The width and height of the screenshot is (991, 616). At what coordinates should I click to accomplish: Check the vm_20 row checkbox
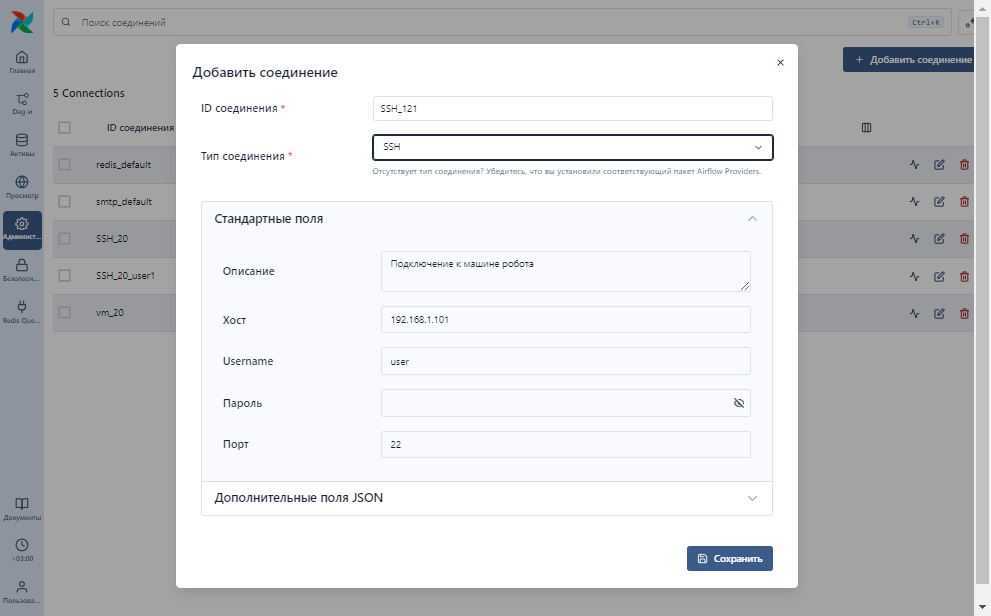coord(64,312)
